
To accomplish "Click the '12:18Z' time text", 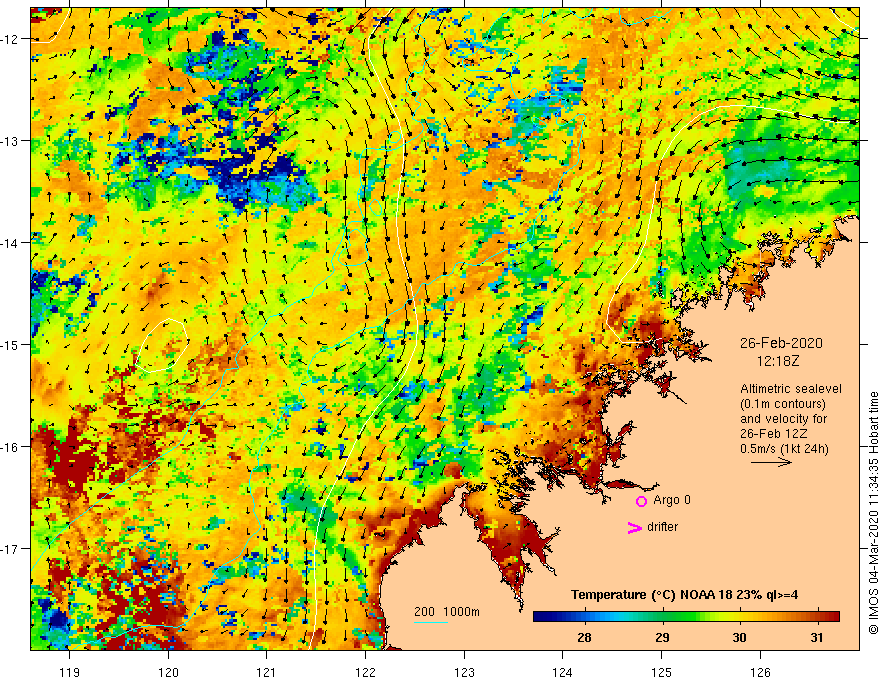I will pyautogui.click(x=778, y=361).
